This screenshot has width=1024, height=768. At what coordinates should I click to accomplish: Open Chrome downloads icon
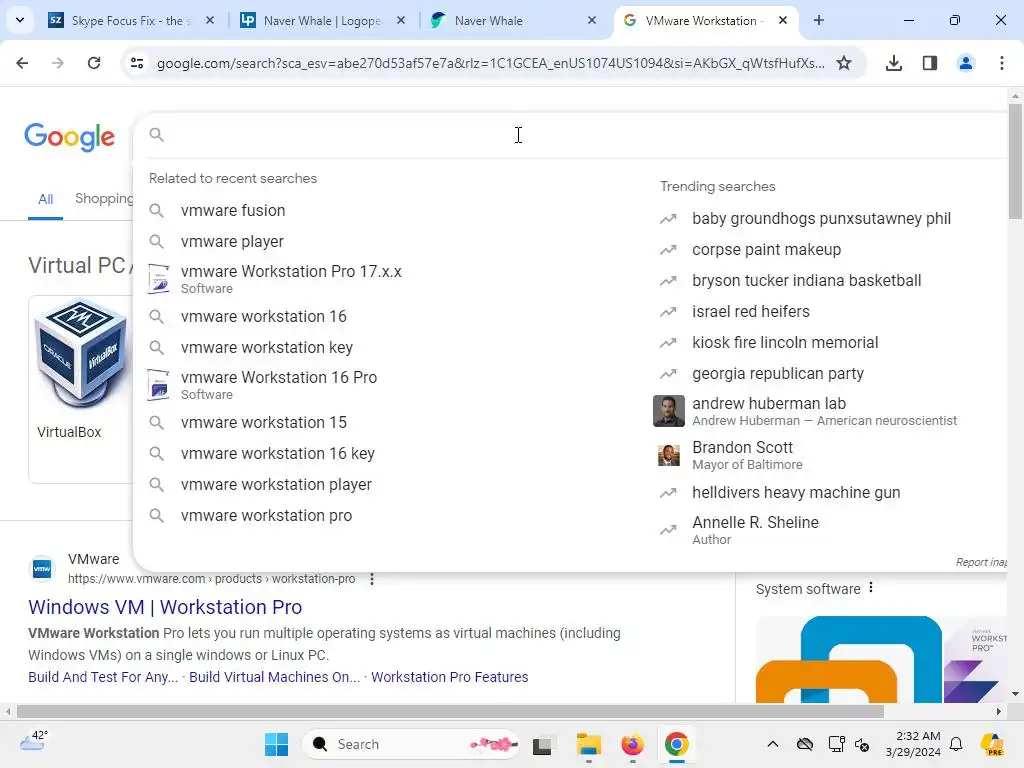click(894, 63)
